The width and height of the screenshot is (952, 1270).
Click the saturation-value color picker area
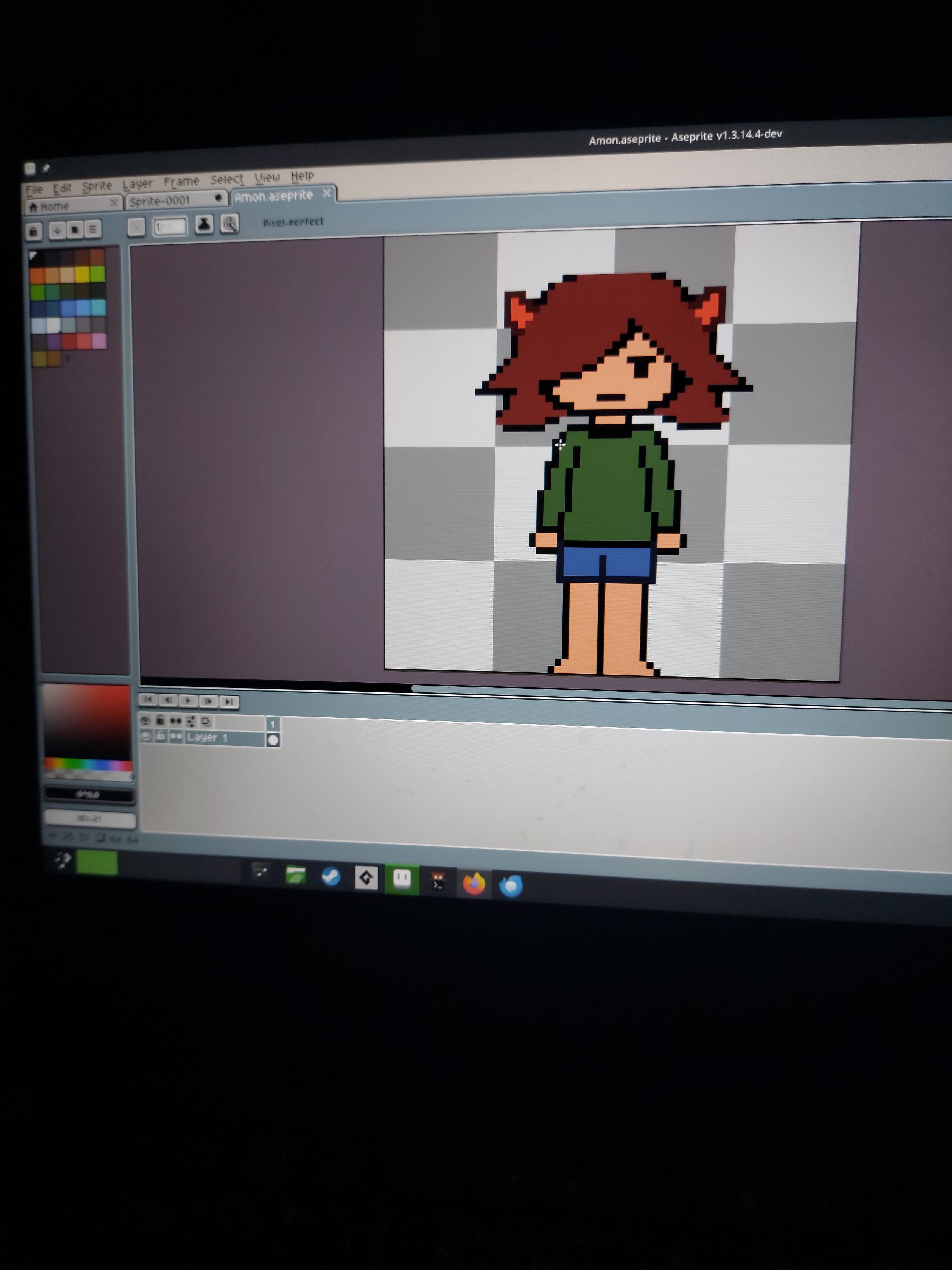[87, 721]
